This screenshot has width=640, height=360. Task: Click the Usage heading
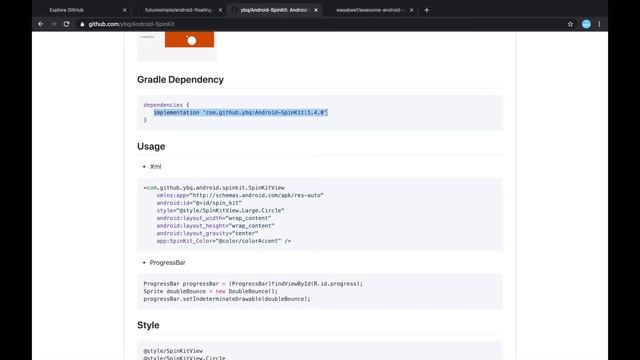pos(151,147)
